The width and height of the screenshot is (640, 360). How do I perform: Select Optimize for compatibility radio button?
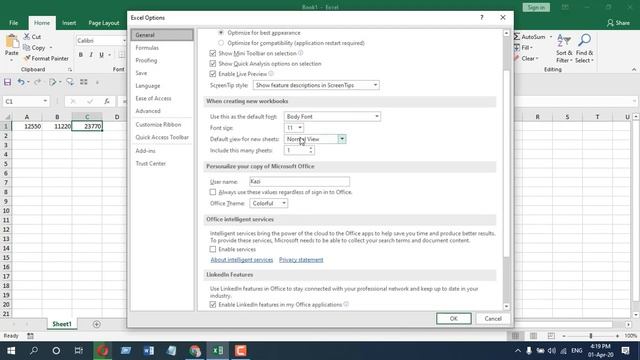tap(221, 43)
